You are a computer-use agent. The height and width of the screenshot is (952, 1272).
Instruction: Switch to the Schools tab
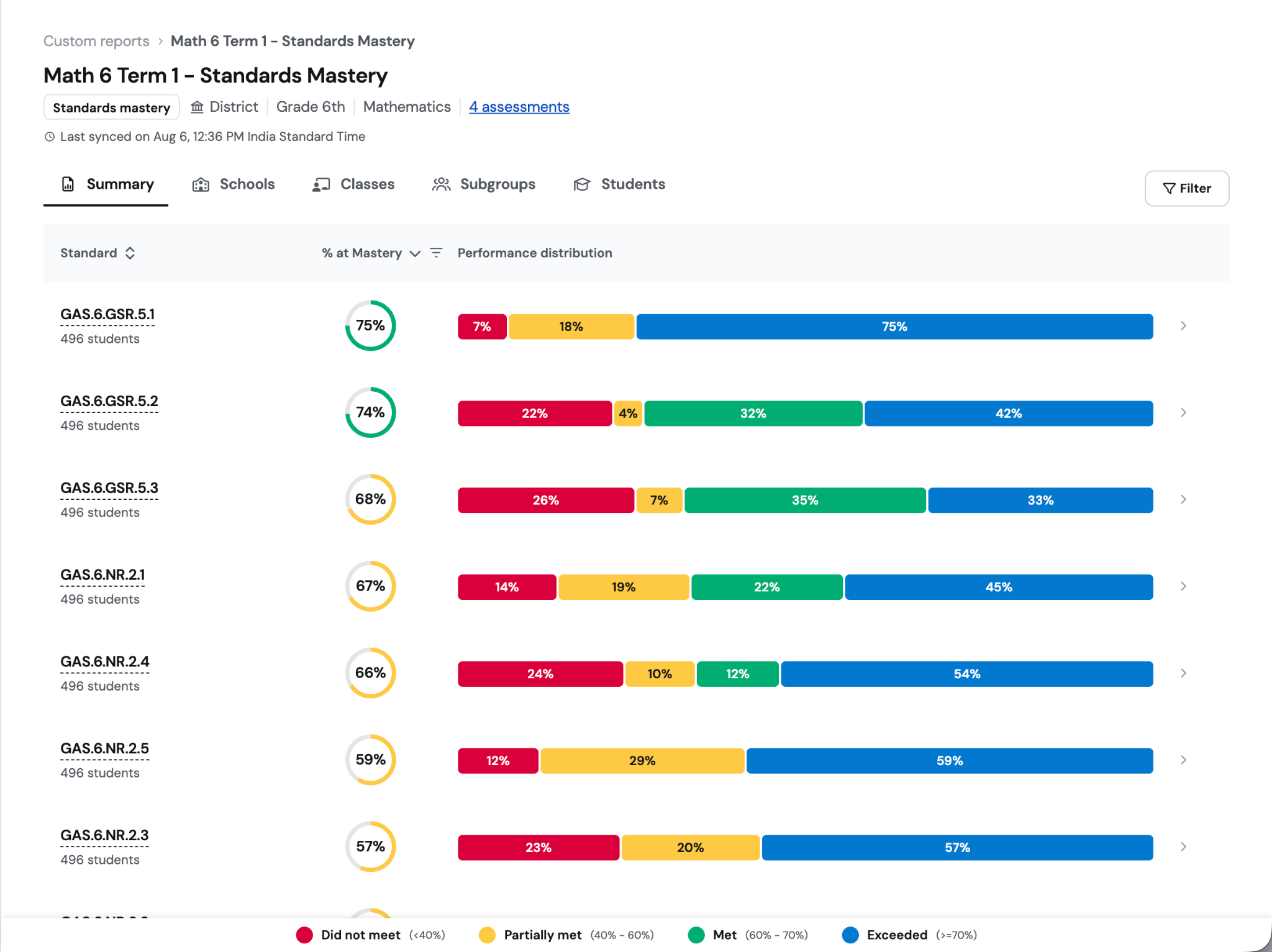pyautogui.click(x=234, y=184)
